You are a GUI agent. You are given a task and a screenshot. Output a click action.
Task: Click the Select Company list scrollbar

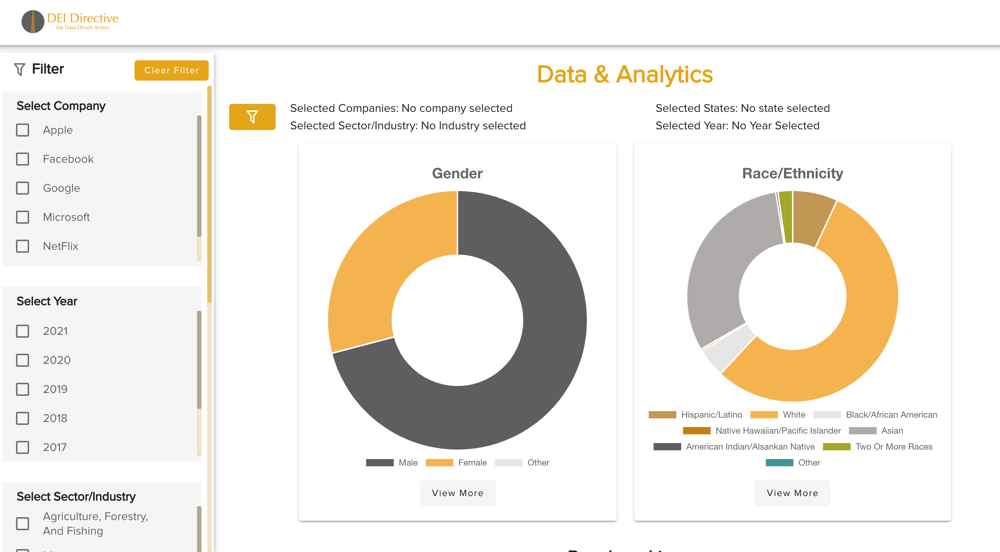tap(200, 175)
